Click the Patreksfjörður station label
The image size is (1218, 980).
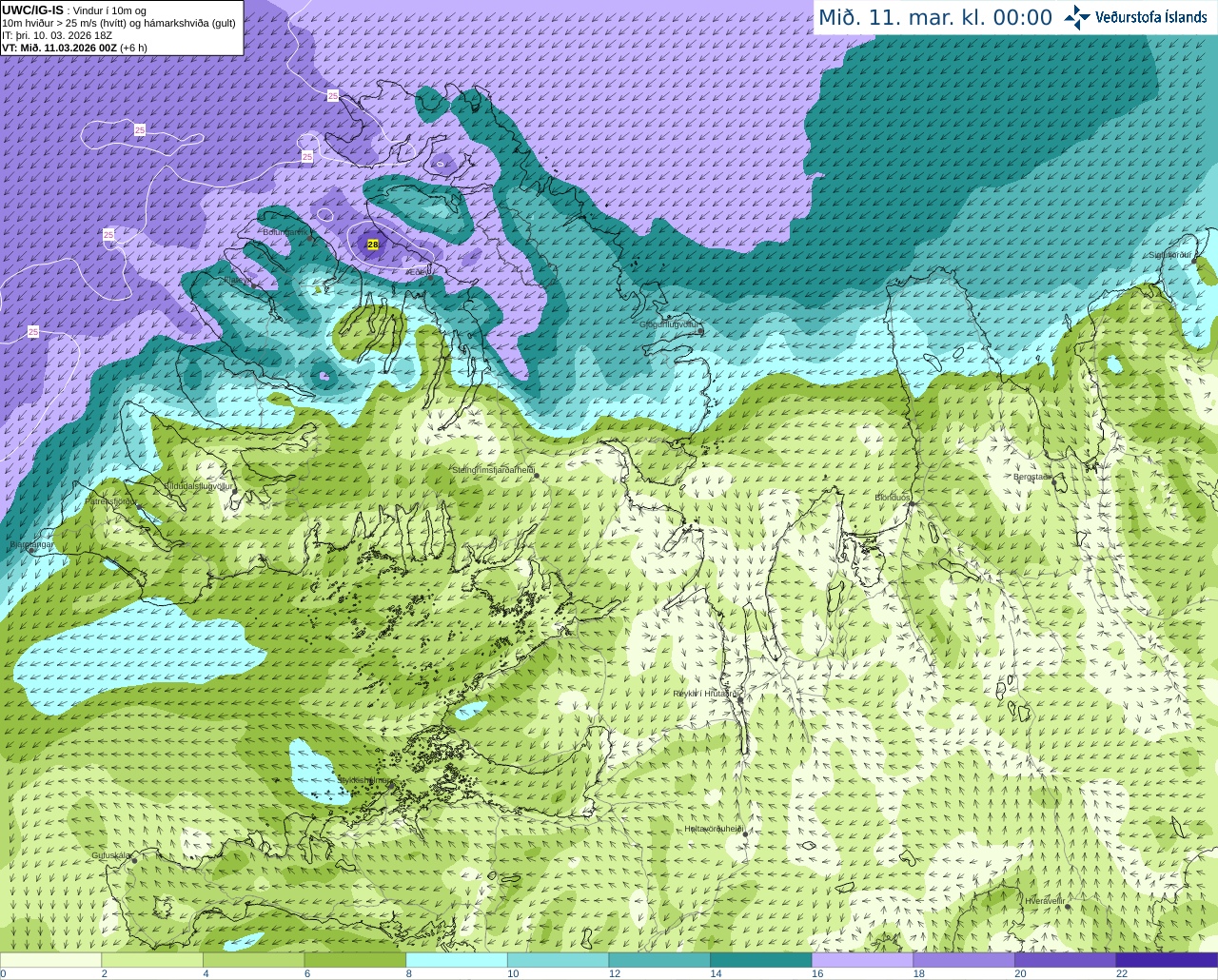[111, 500]
